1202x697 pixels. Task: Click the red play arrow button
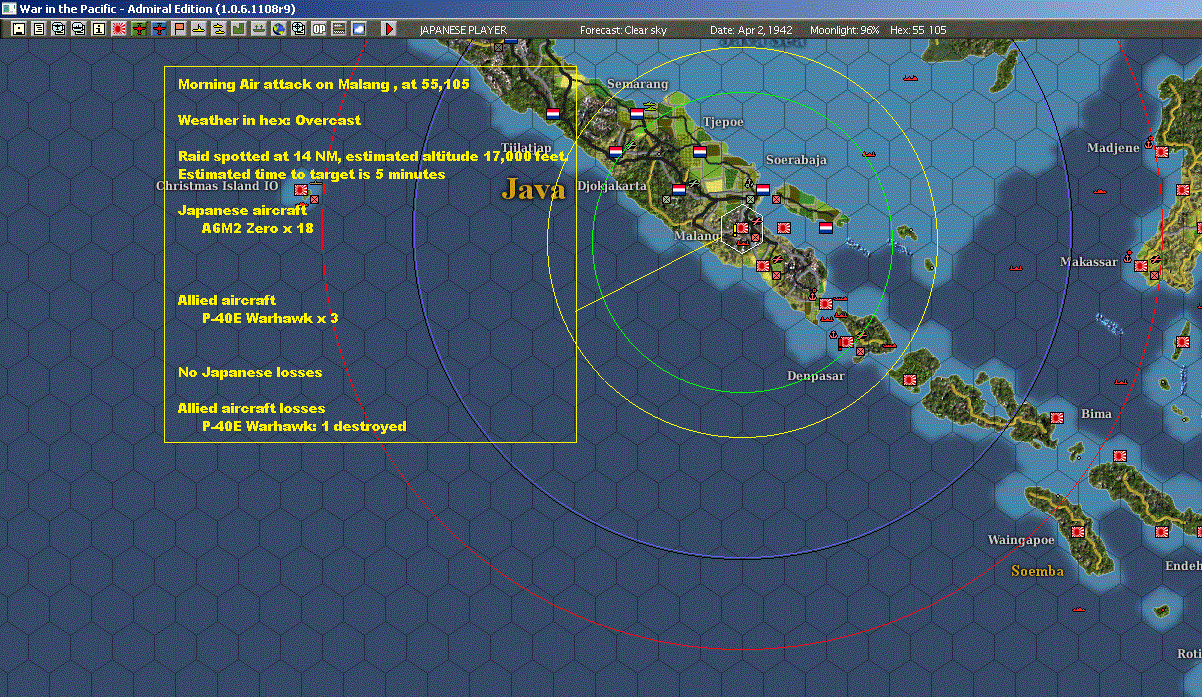click(389, 29)
